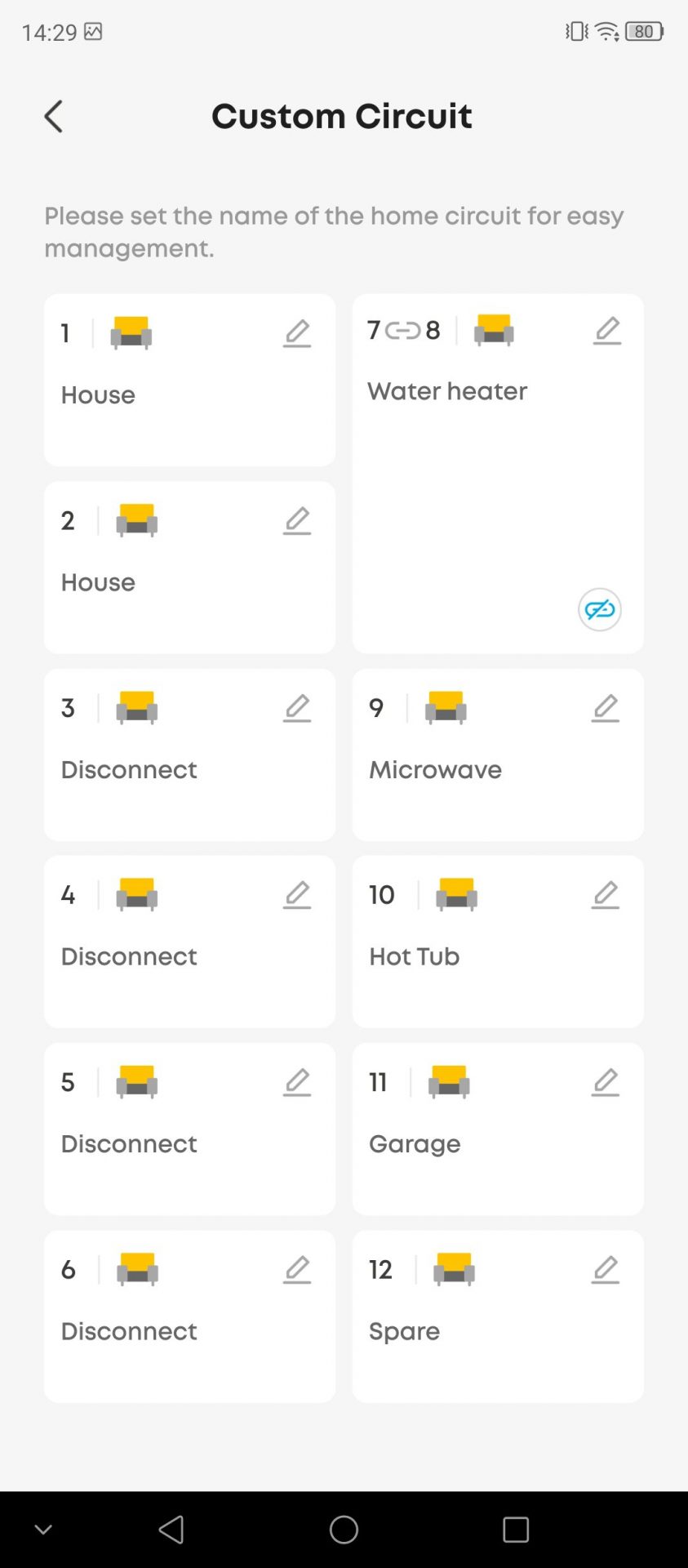Image resolution: width=688 pixels, height=1568 pixels.
Task: Rename circuit 6 Disconnect
Action: pos(297,1269)
